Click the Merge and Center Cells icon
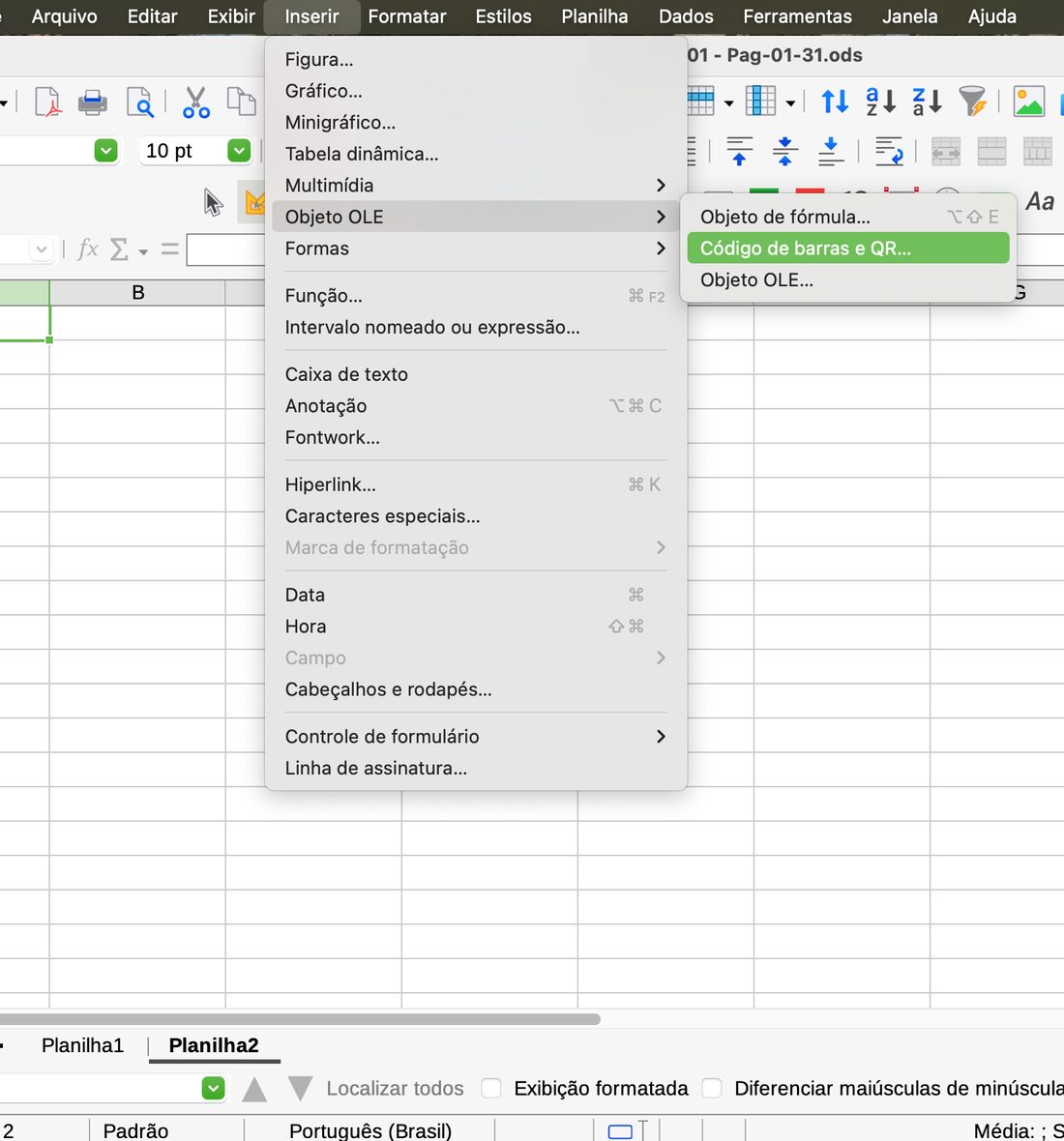 pyautogui.click(x=946, y=152)
